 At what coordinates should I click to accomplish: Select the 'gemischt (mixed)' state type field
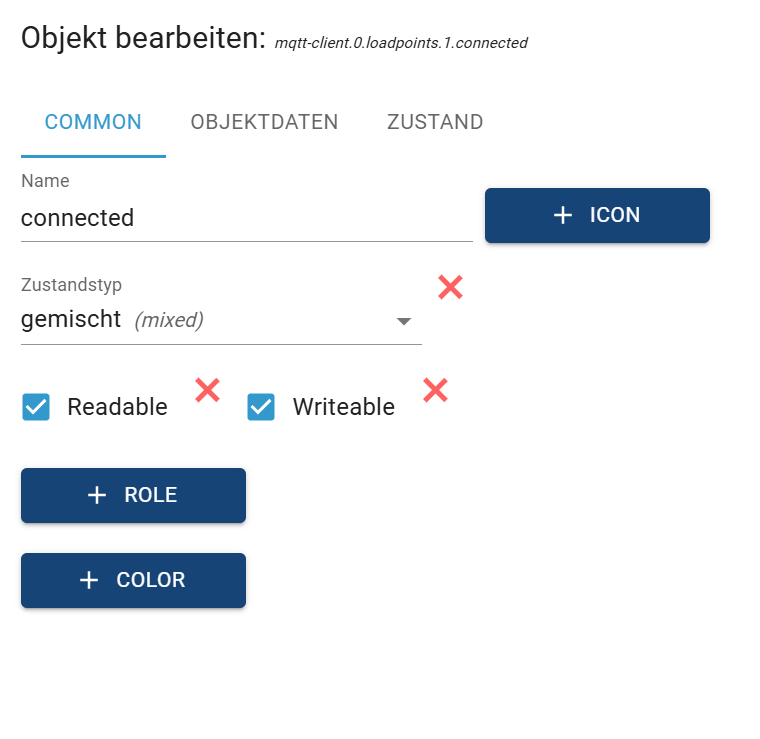200,320
